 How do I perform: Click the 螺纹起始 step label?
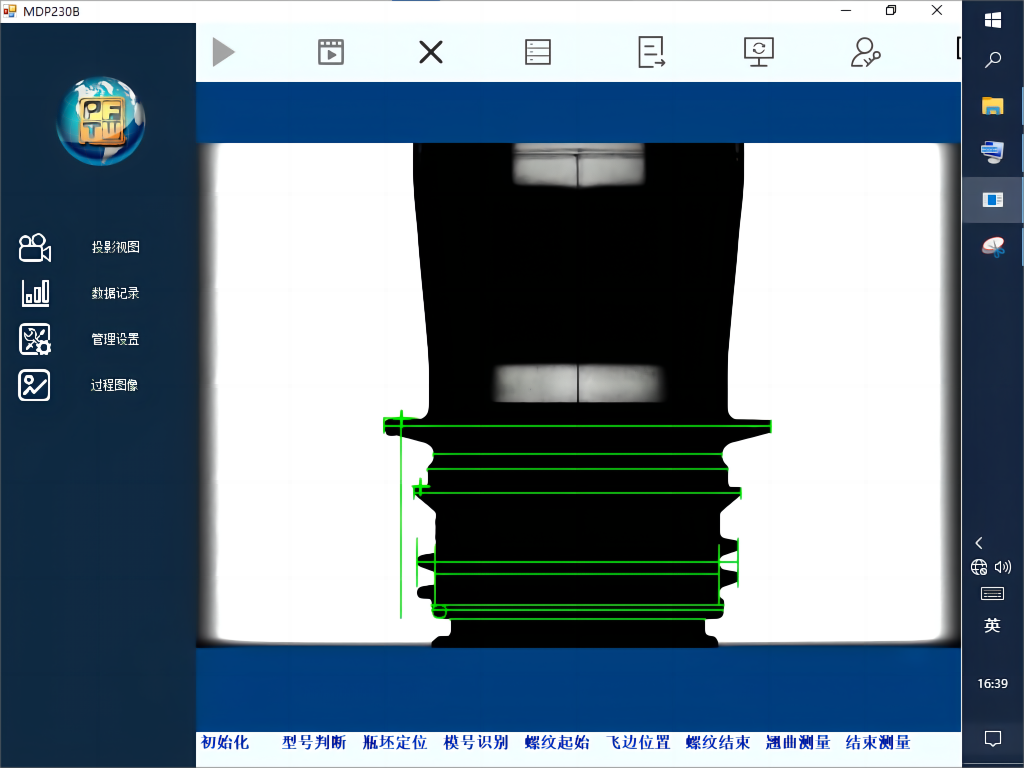[557, 742]
